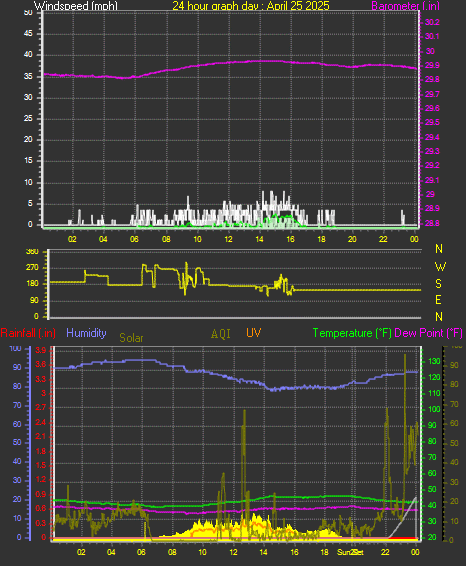Select "30.2" on the barometer axis
This screenshot has height=566, width=466.
coord(432,22)
